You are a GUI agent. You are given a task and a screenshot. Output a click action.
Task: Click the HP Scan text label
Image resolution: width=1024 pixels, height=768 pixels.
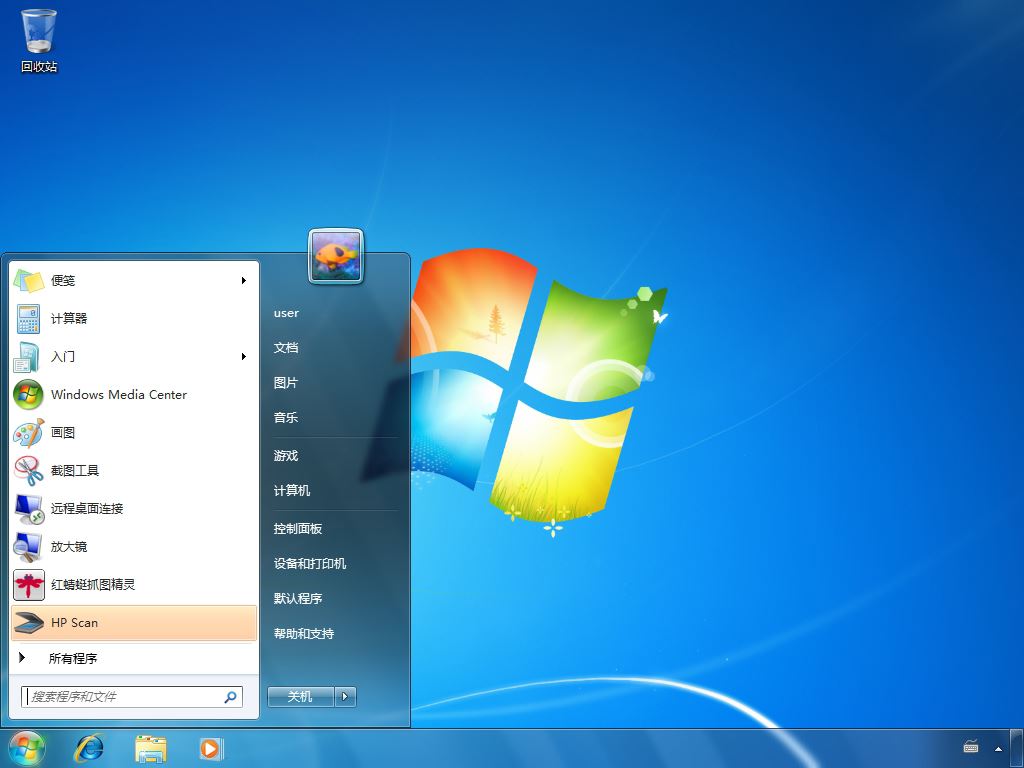tap(74, 622)
